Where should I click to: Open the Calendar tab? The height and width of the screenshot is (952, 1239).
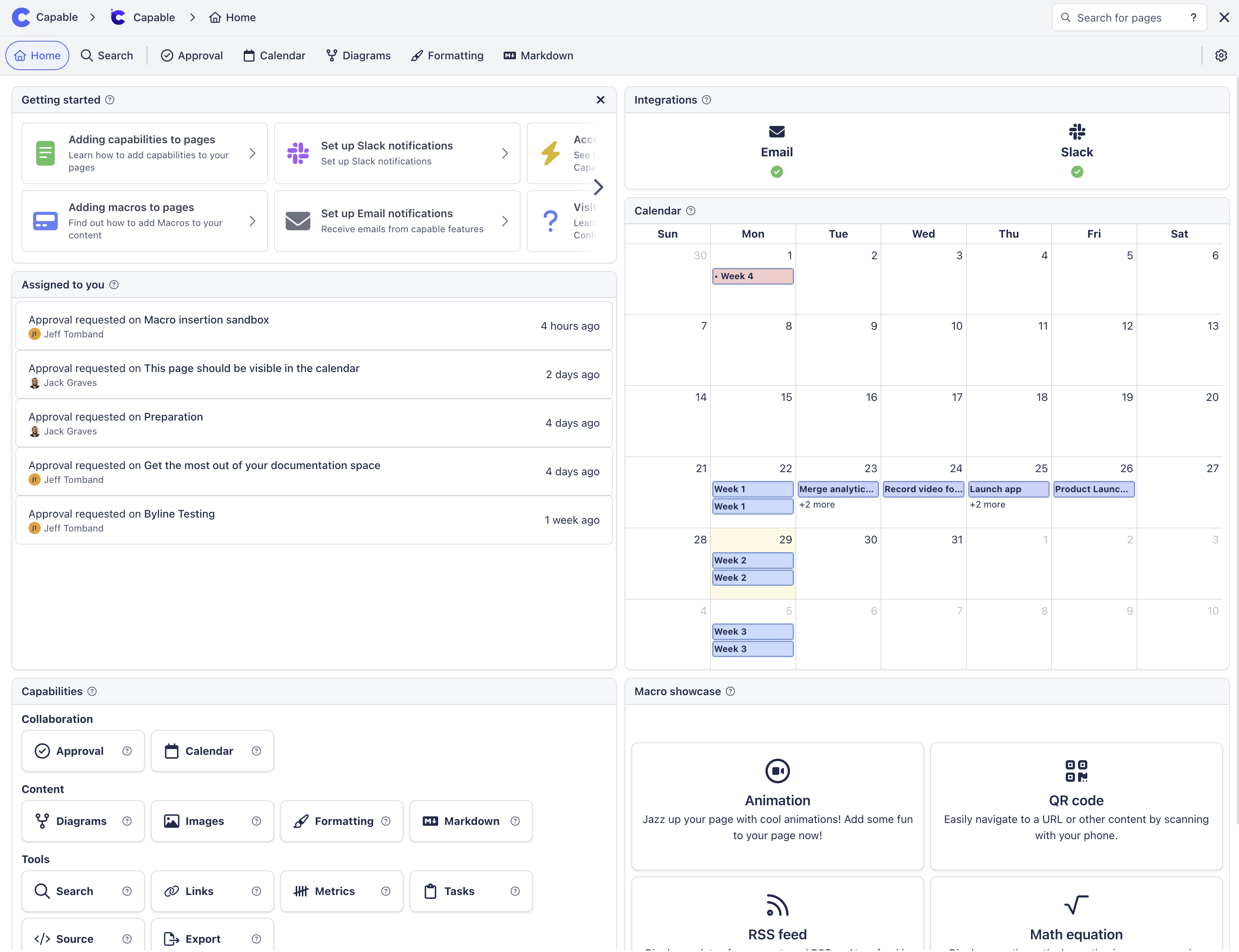(274, 55)
